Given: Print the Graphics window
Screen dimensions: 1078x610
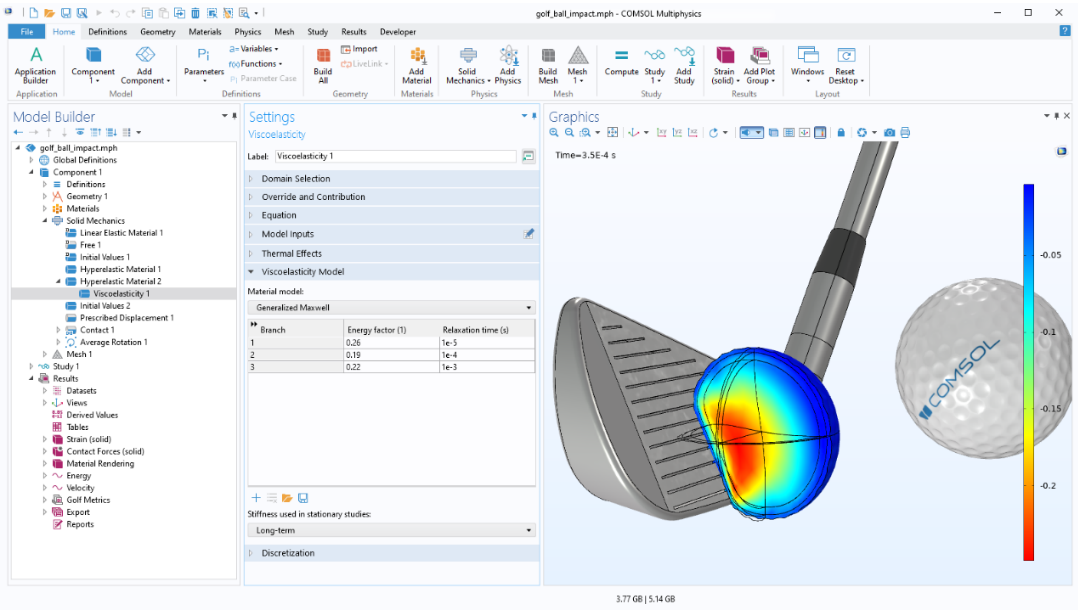Looking at the screenshot, I should point(905,133).
